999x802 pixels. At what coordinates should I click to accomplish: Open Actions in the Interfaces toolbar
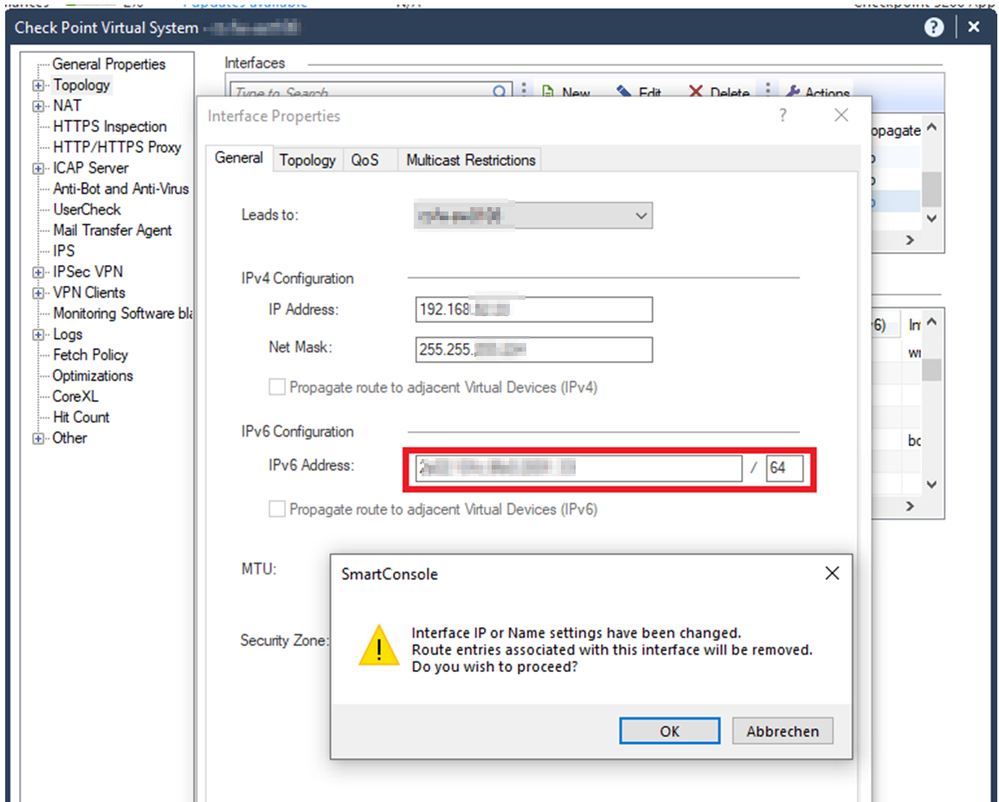pyautogui.click(x=818, y=93)
